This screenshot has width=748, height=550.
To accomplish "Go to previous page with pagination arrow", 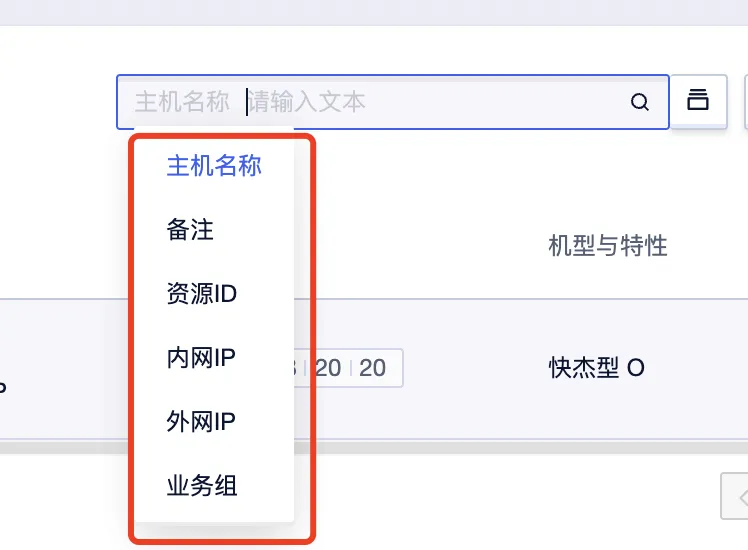I will click(x=735, y=496).
